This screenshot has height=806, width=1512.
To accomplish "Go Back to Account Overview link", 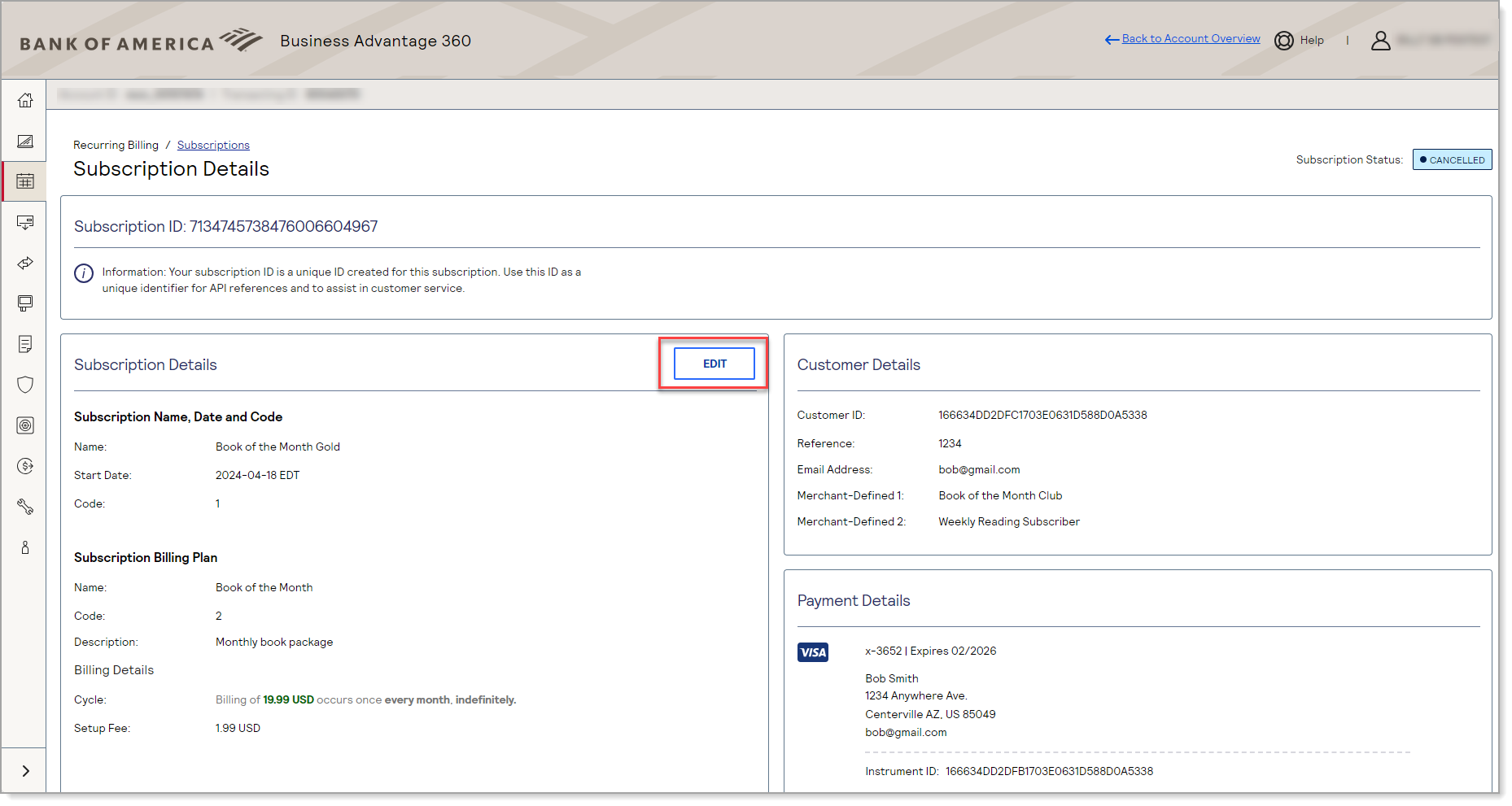I will pyautogui.click(x=1191, y=39).
